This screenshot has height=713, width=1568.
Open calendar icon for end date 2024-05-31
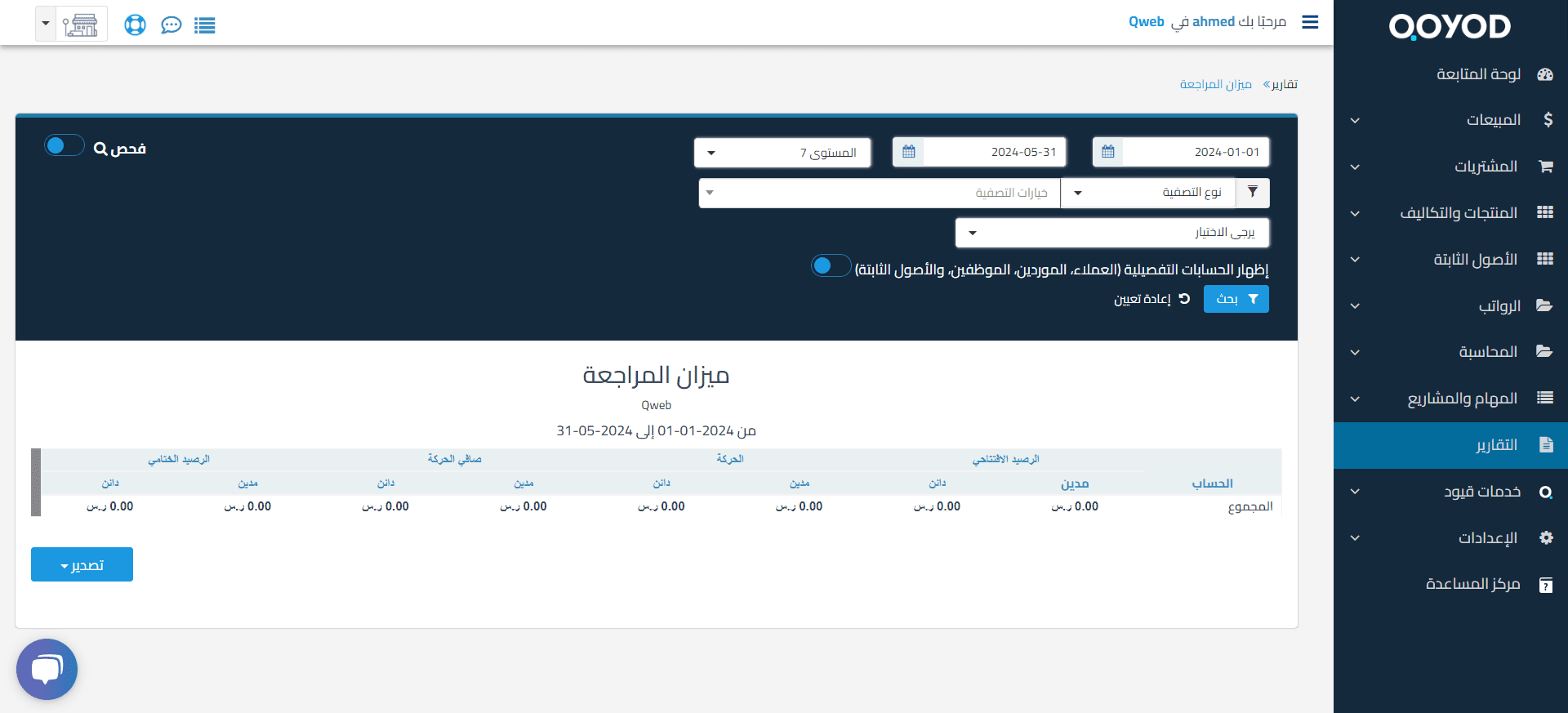tap(909, 152)
